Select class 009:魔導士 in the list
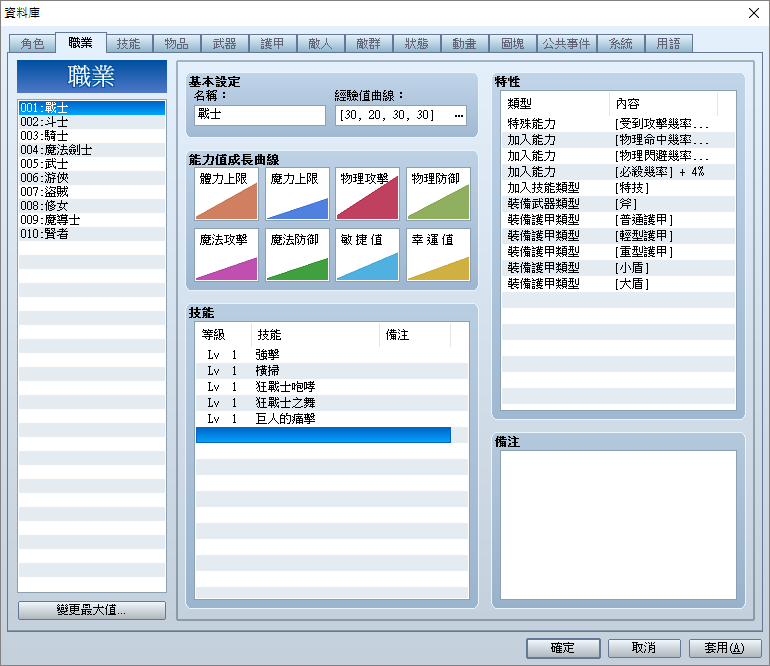This screenshot has width=770, height=666. pos(92,220)
